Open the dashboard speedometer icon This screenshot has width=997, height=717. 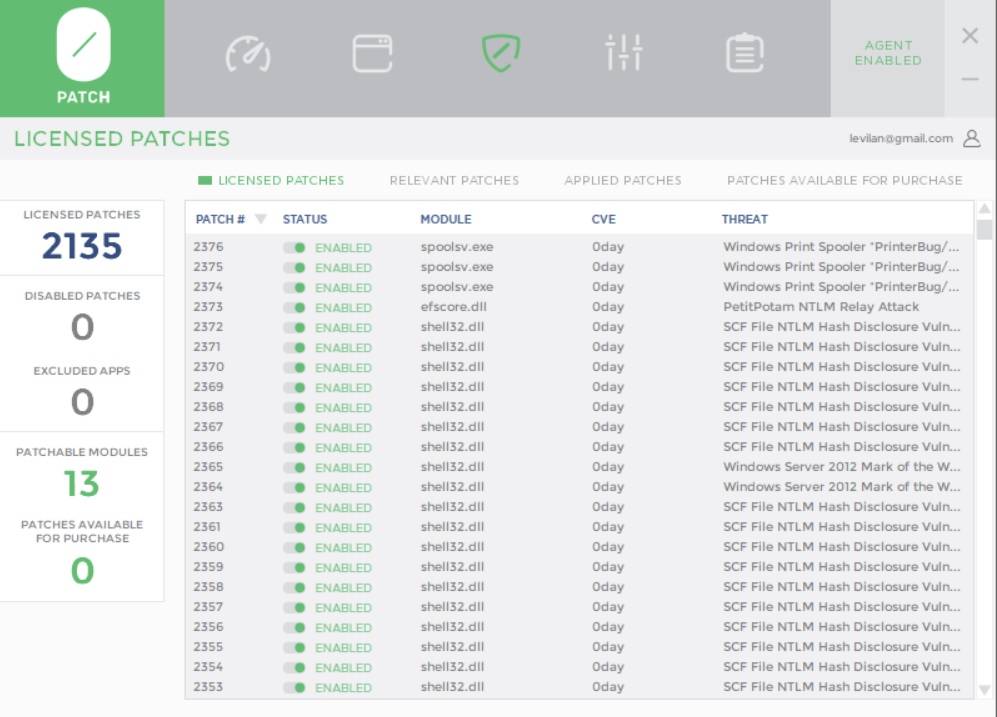click(x=247, y=55)
